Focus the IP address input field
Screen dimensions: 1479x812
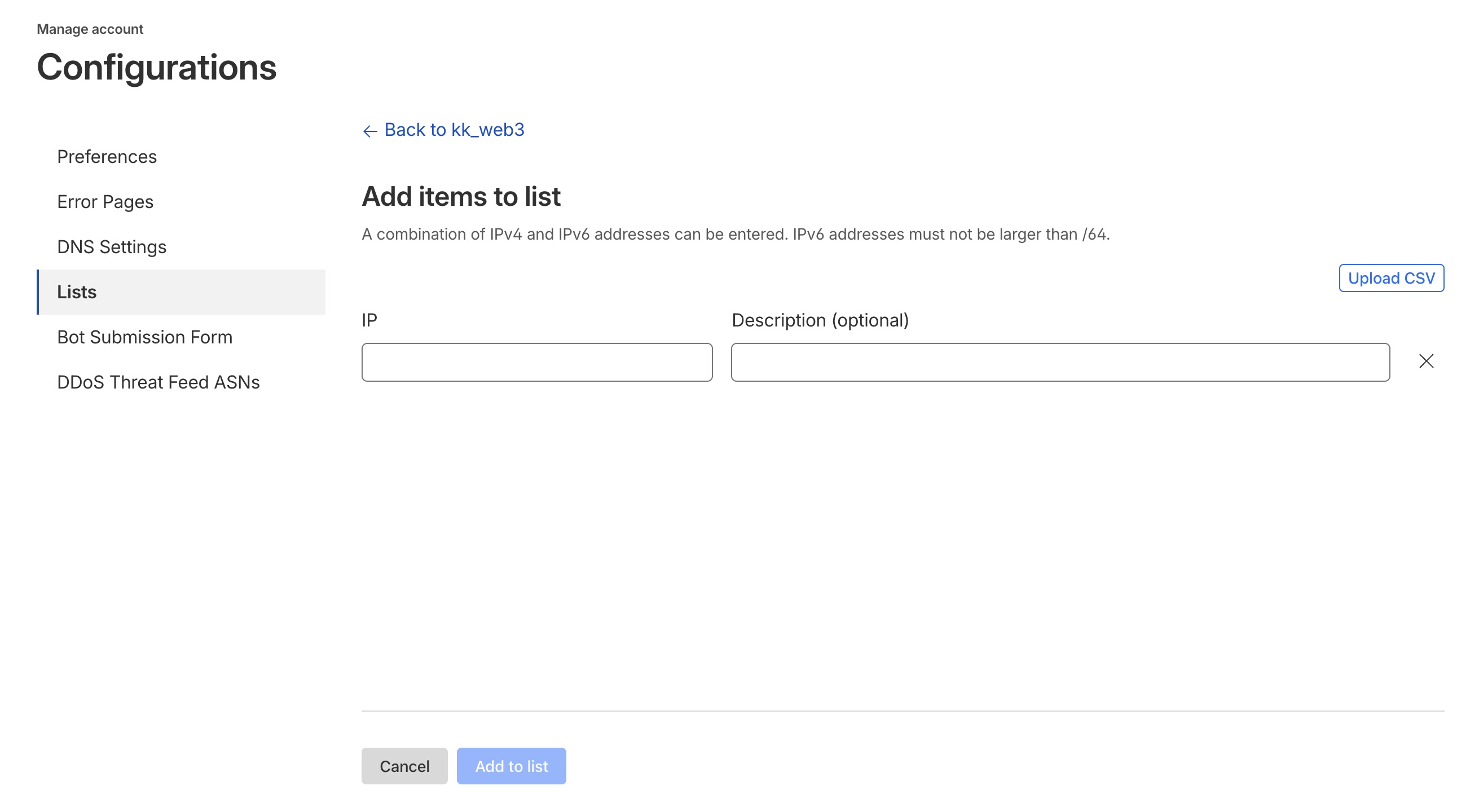(537, 362)
